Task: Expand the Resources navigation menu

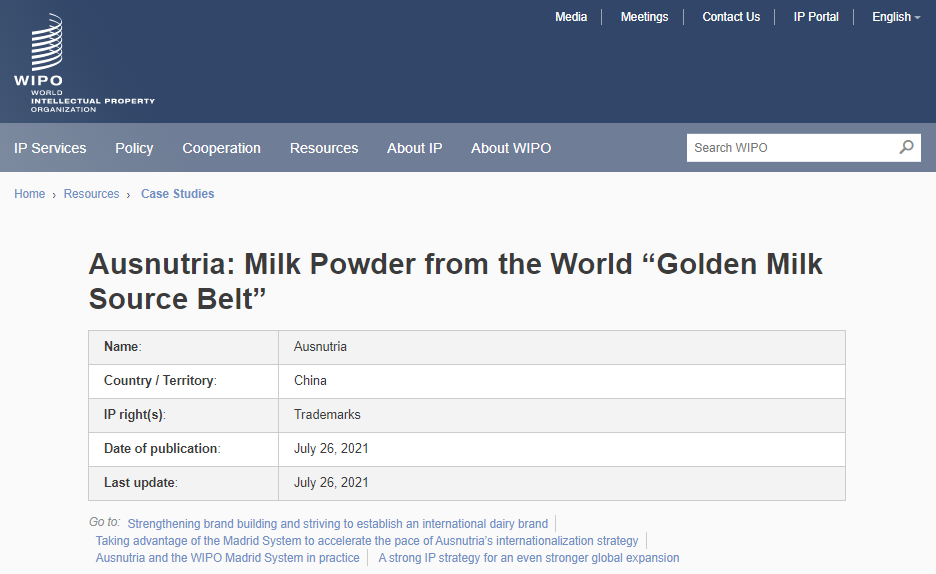Action: pos(324,148)
